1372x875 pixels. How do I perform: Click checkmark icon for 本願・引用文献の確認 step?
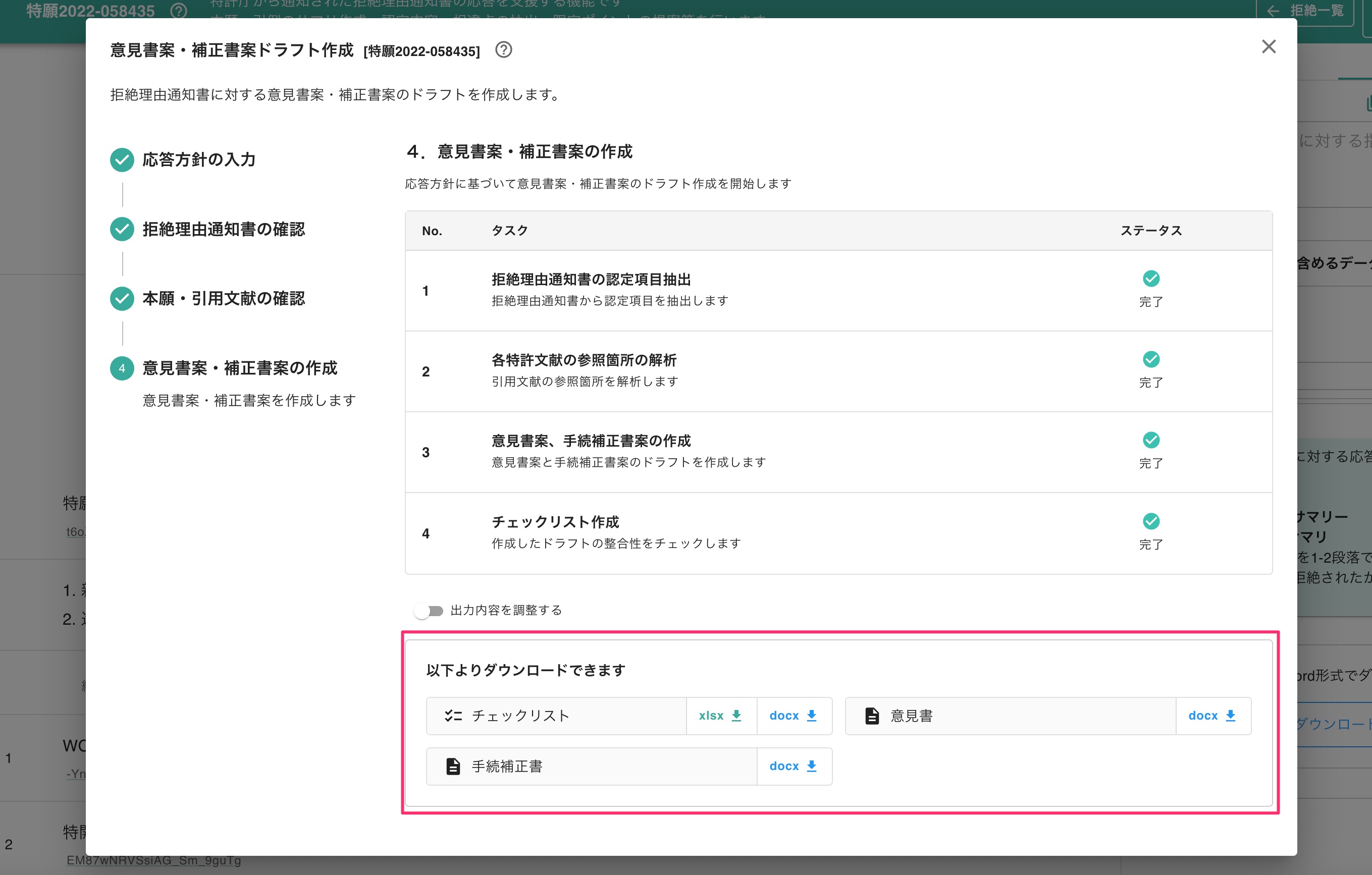(x=122, y=299)
